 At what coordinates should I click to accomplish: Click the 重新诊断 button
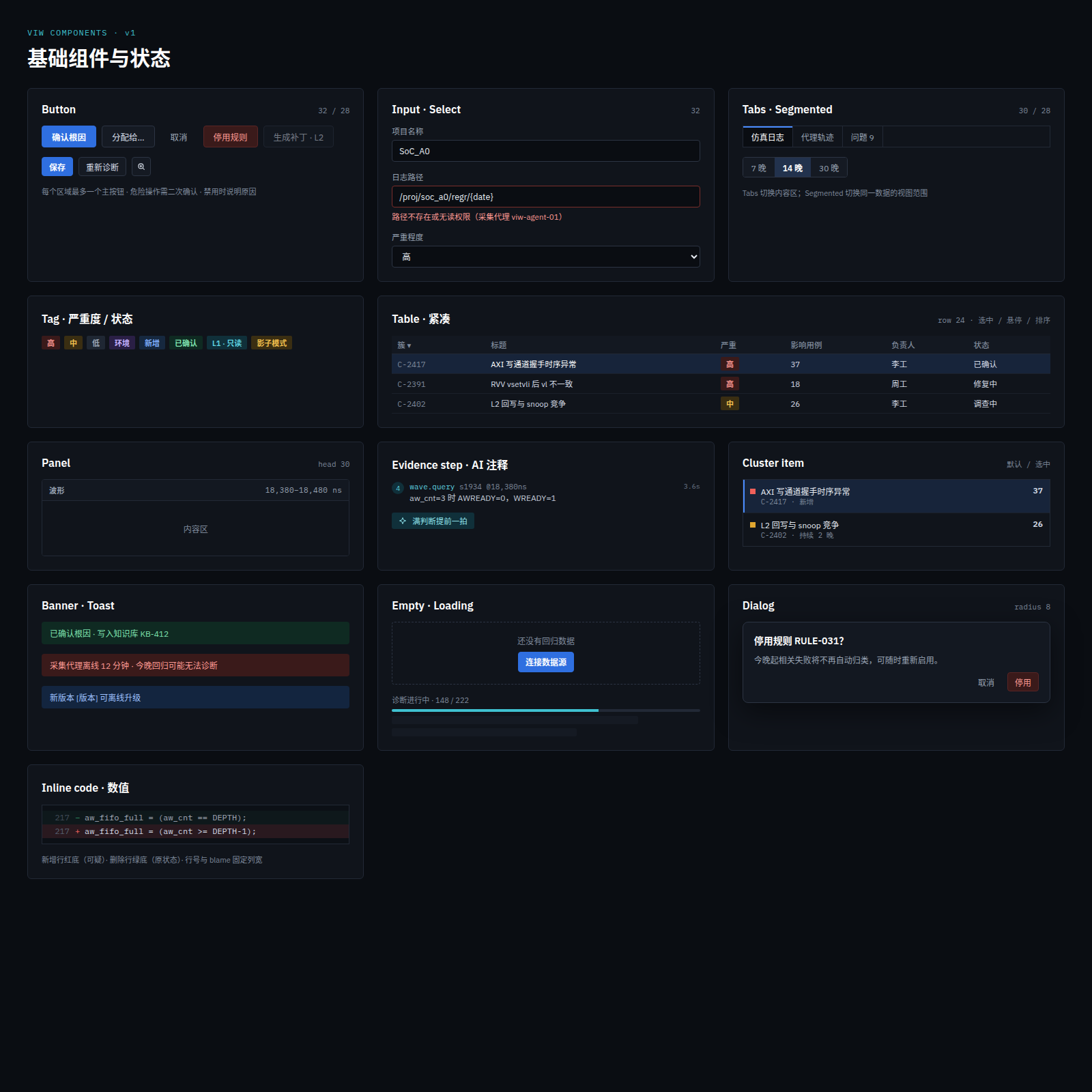(102, 167)
